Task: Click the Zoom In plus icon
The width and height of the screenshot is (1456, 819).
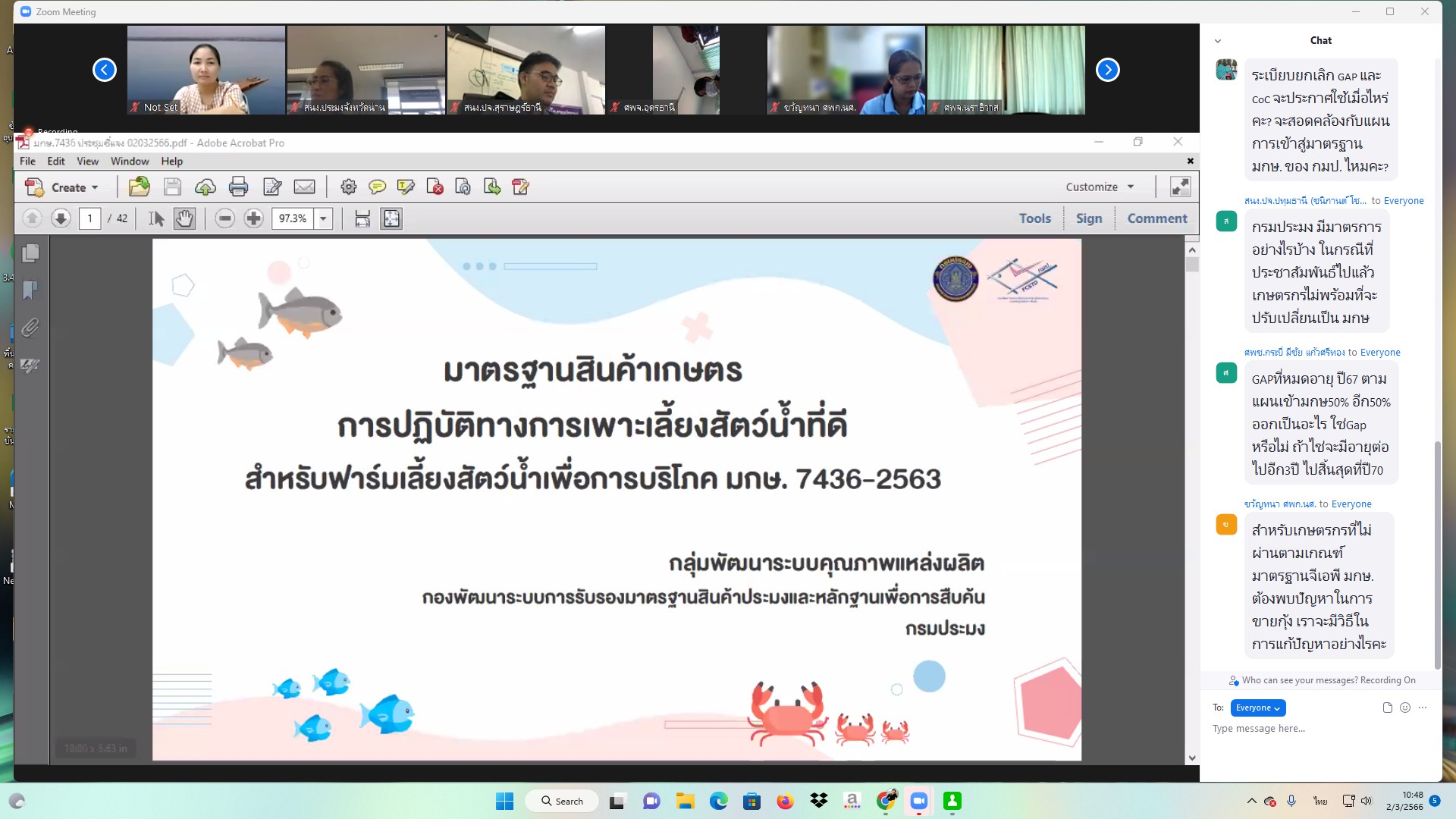Action: [253, 218]
